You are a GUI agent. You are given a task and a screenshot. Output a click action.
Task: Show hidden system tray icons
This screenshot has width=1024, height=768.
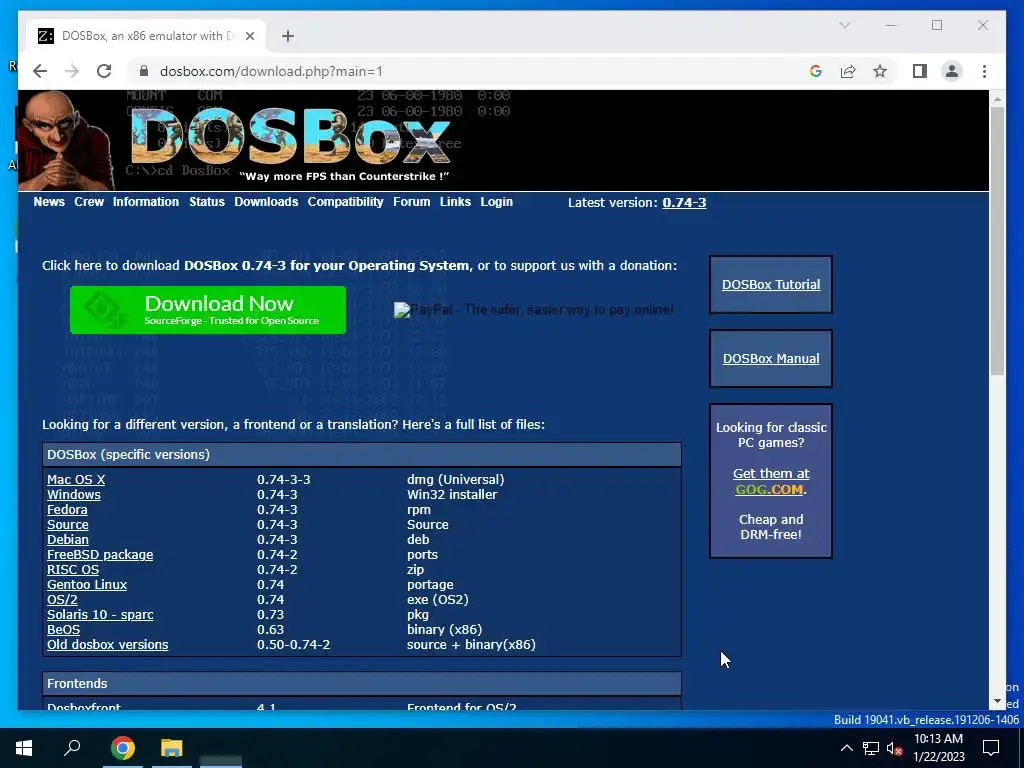[x=846, y=748]
